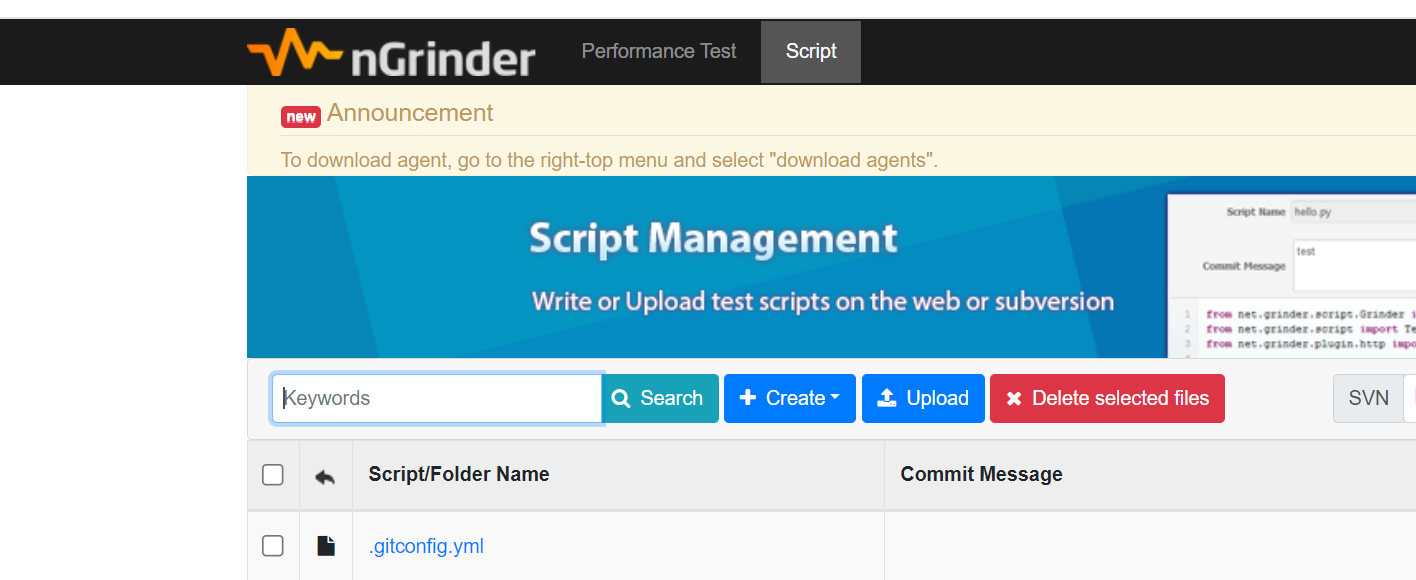Open the .gitconfig.yml script link

[x=426, y=546]
